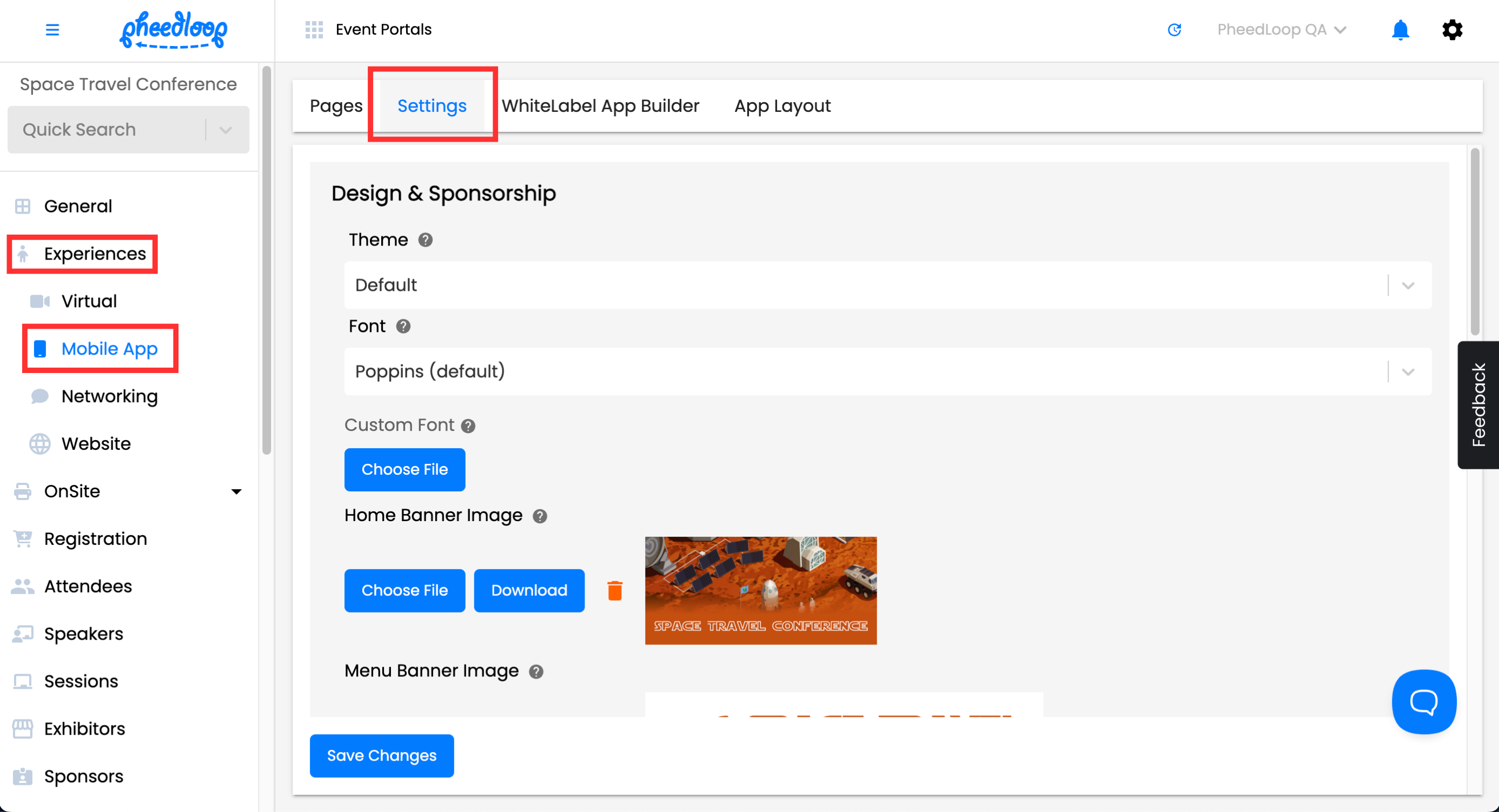
Task: Click the Theme help question mark icon
Action: 426,239
